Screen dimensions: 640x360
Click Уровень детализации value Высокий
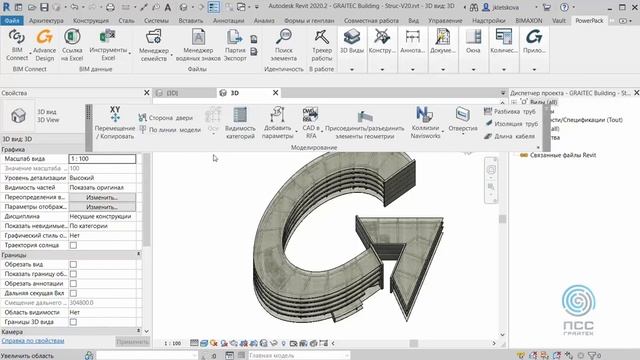point(102,178)
